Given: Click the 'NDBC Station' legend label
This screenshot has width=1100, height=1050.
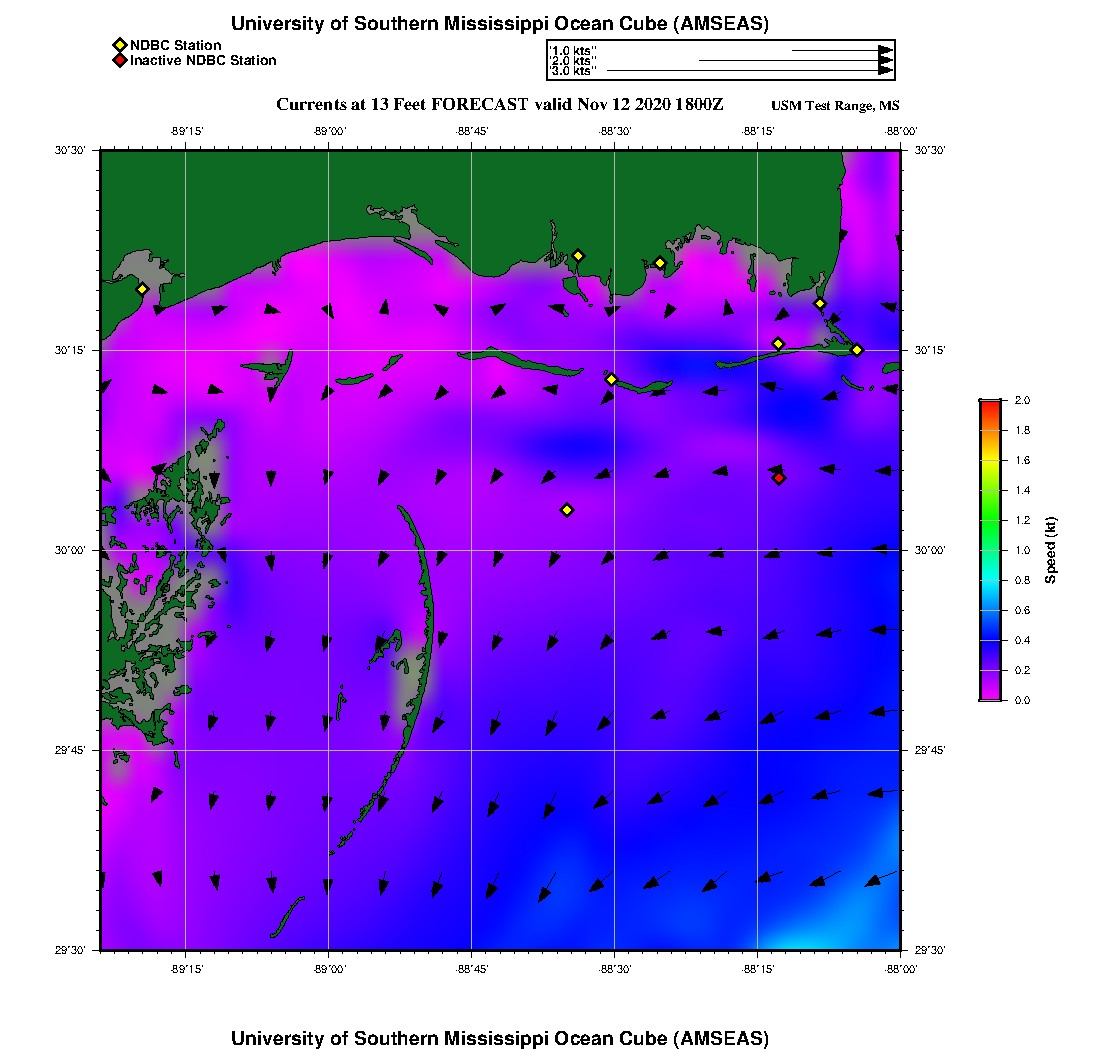Looking at the screenshot, I should point(175,45).
